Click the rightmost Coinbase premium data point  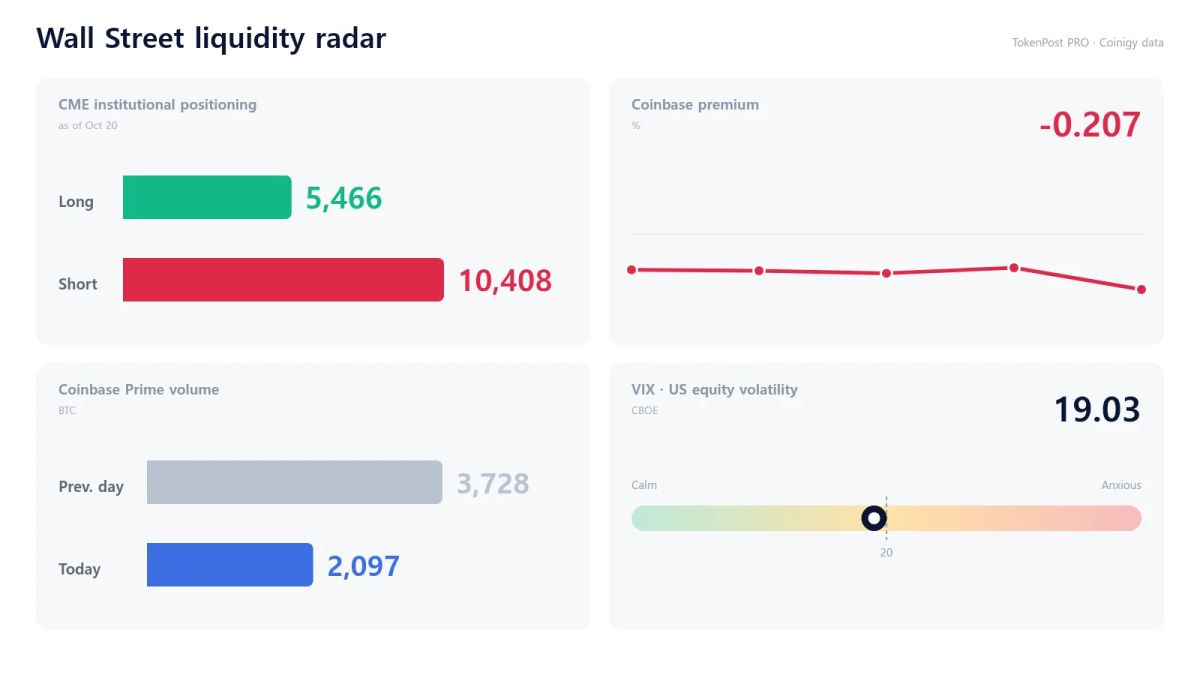tap(1141, 289)
